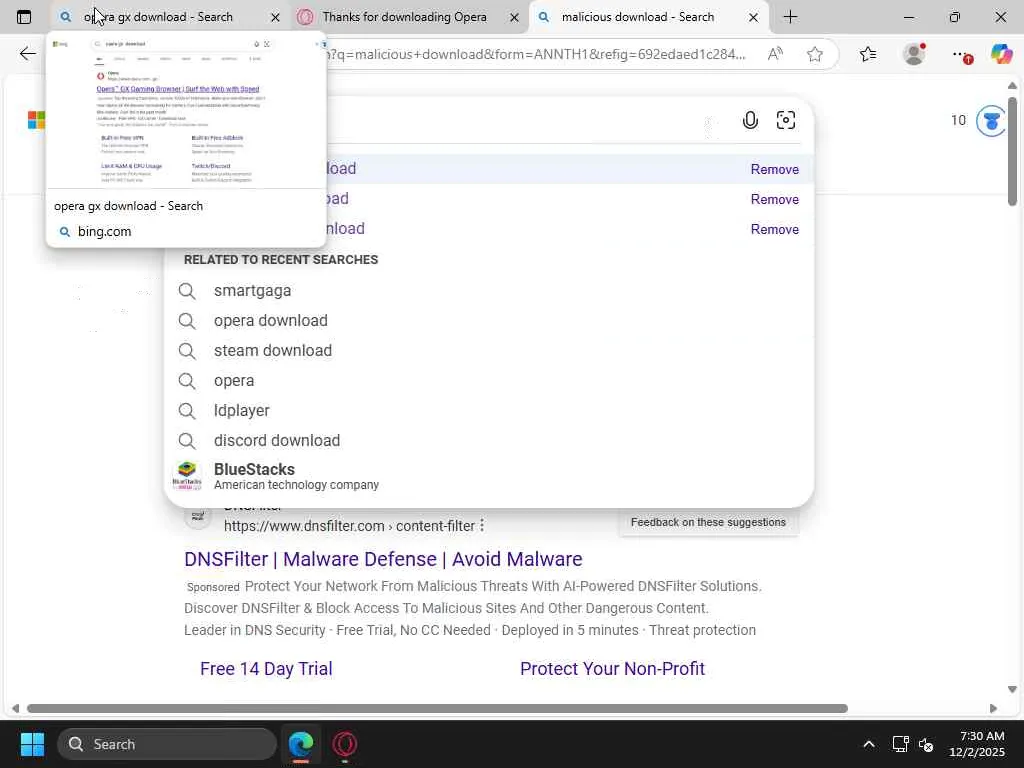Click the tab preview thumbnail for opera gx
The height and width of the screenshot is (768, 1024).
point(185,111)
